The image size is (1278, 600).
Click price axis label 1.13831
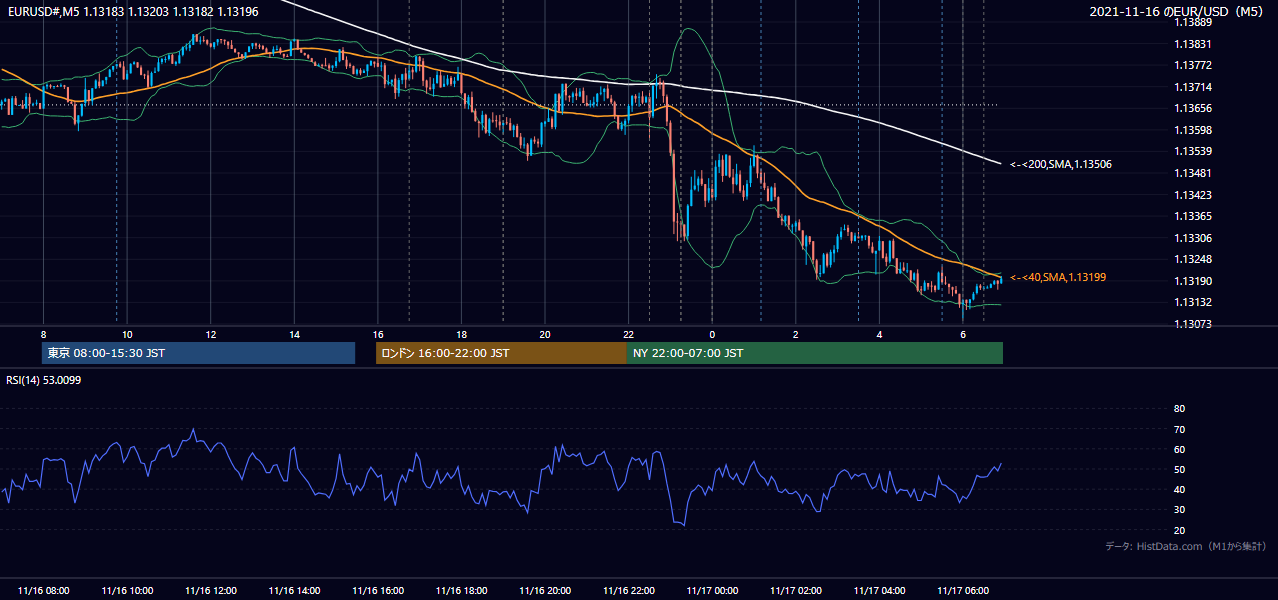click(1193, 44)
